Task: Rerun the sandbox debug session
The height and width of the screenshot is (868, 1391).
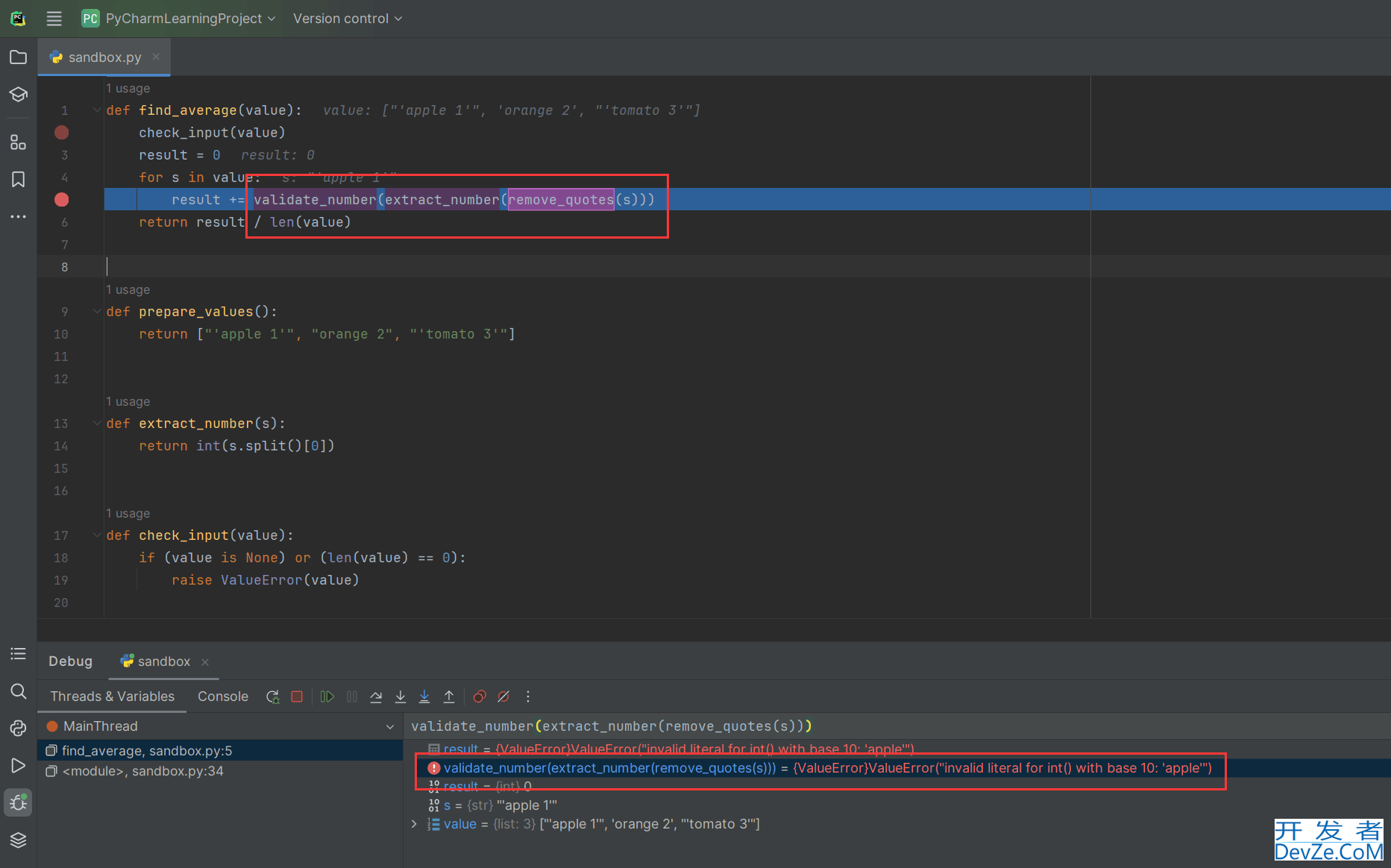Action: point(273,696)
